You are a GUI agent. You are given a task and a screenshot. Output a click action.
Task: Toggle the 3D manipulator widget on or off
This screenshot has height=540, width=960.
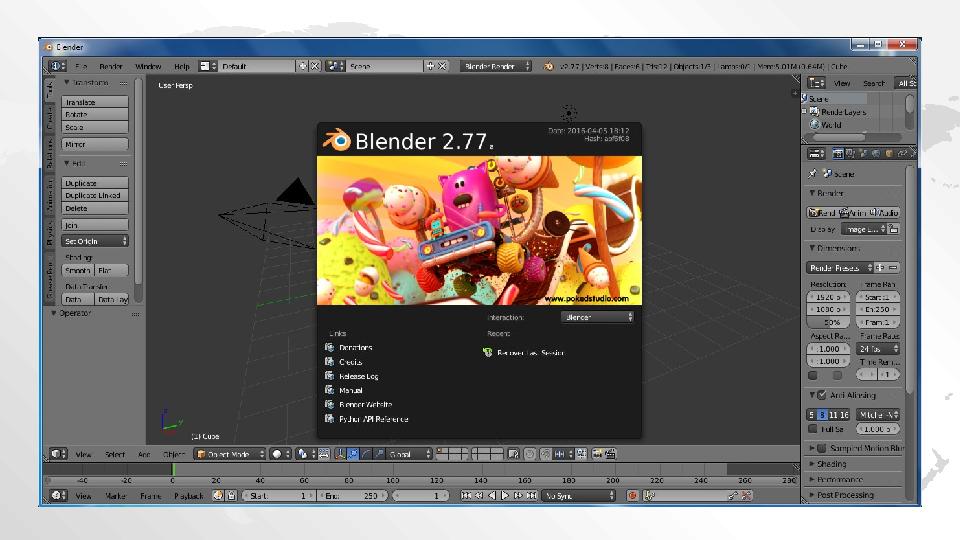[340, 454]
